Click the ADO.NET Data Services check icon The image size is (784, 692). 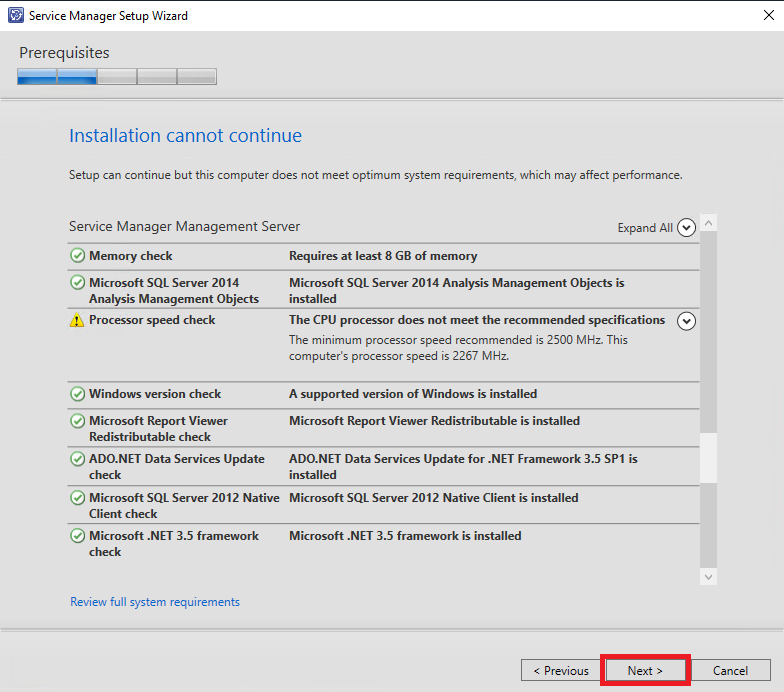coord(77,459)
